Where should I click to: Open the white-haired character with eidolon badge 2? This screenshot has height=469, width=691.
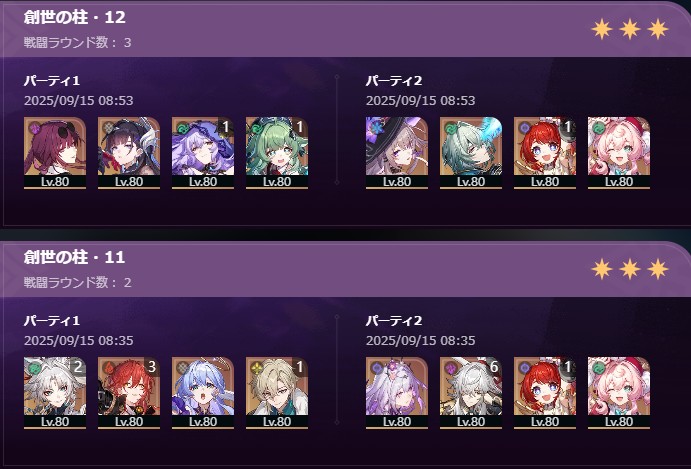coord(55,393)
